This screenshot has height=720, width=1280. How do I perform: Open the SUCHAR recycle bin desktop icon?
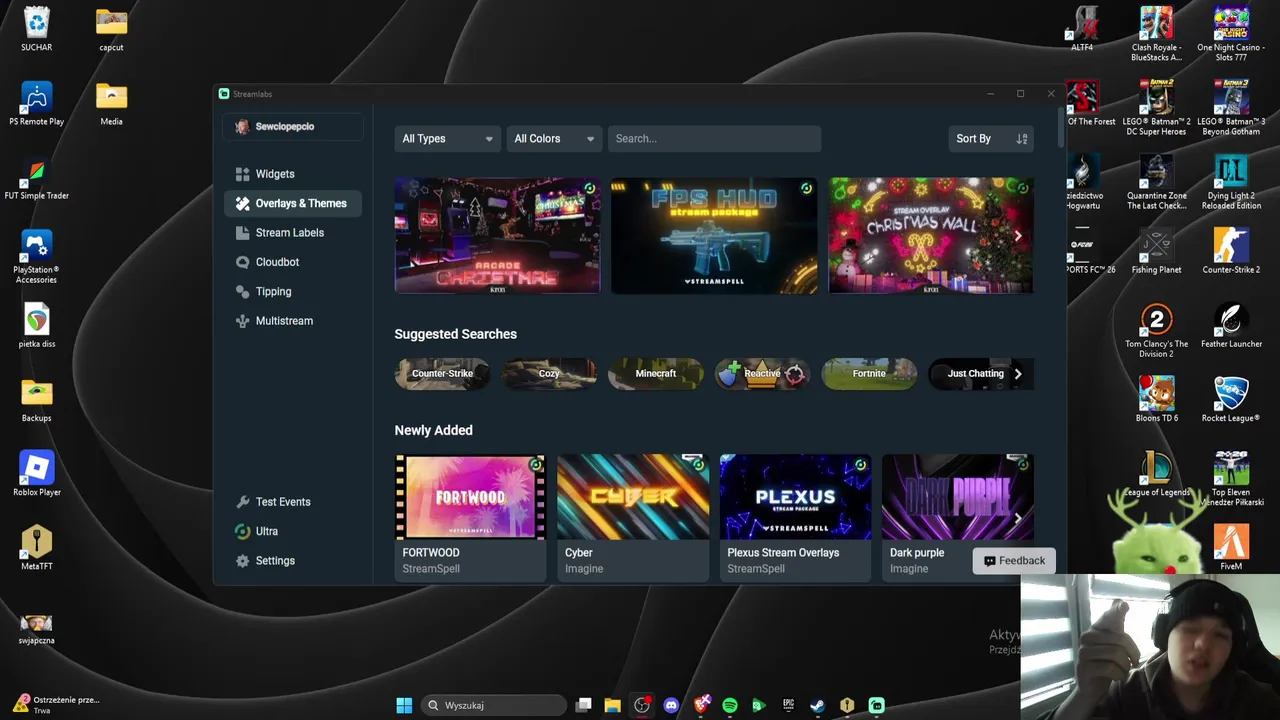(37, 29)
